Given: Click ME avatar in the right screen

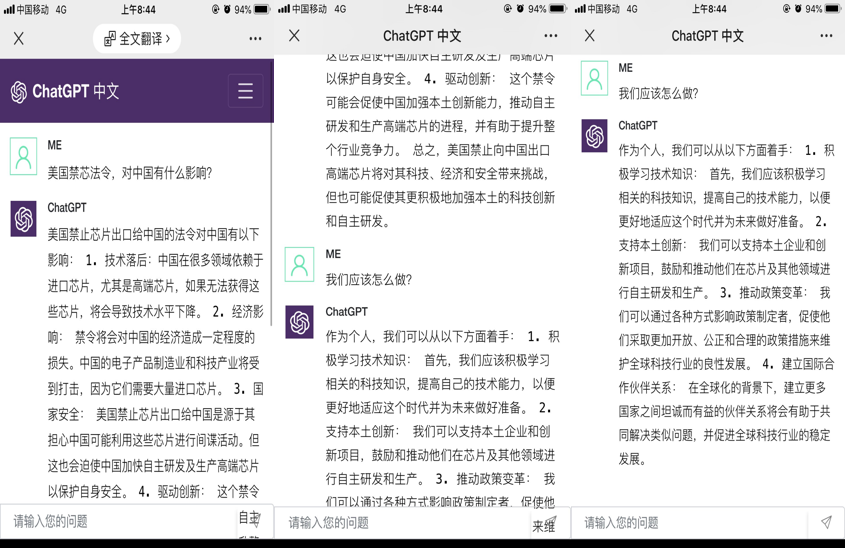Looking at the screenshot, I should click(594, 78).
